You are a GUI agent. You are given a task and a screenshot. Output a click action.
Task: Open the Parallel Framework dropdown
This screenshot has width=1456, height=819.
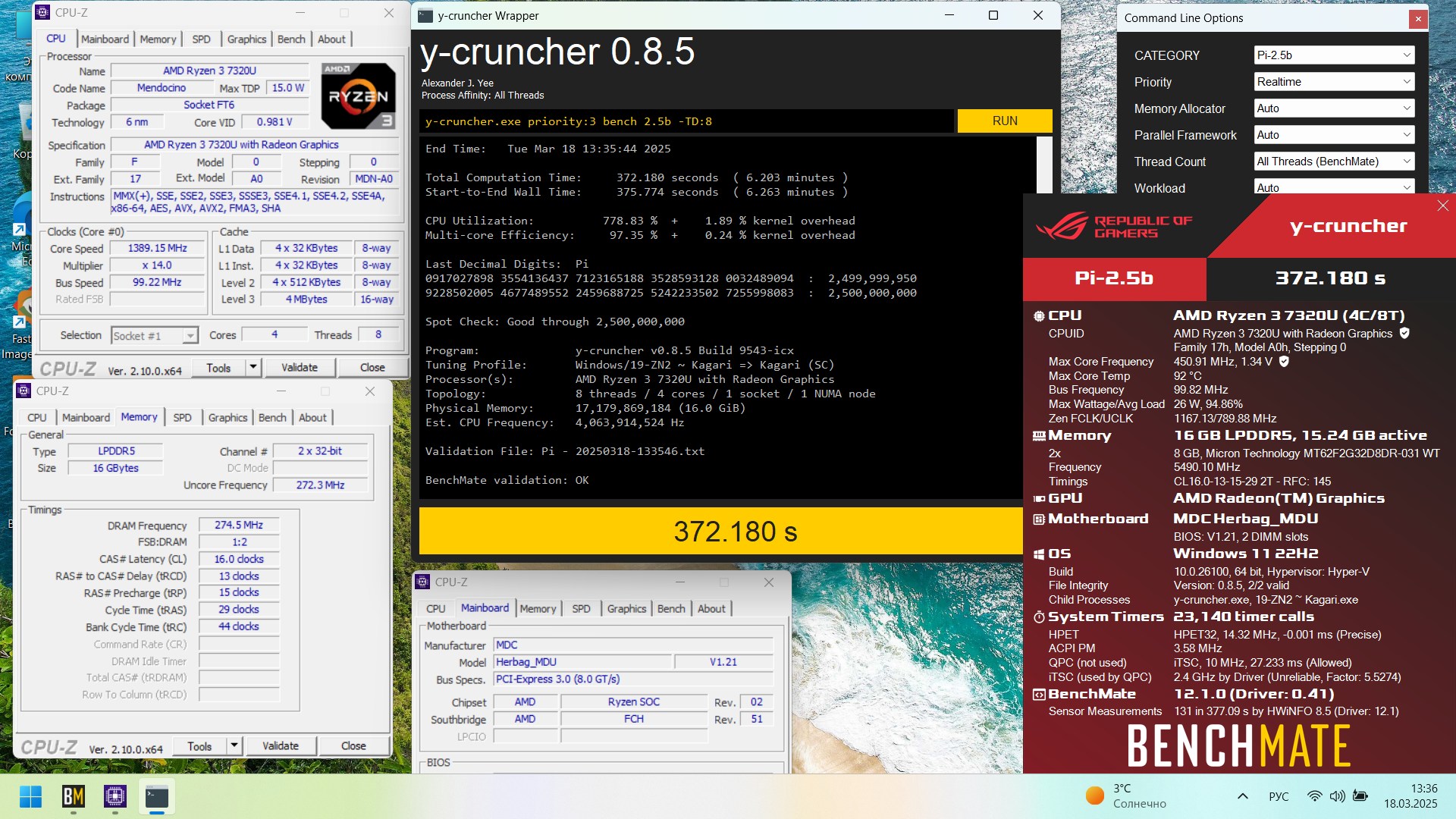pyautogui.click(x=1334, y=135)
